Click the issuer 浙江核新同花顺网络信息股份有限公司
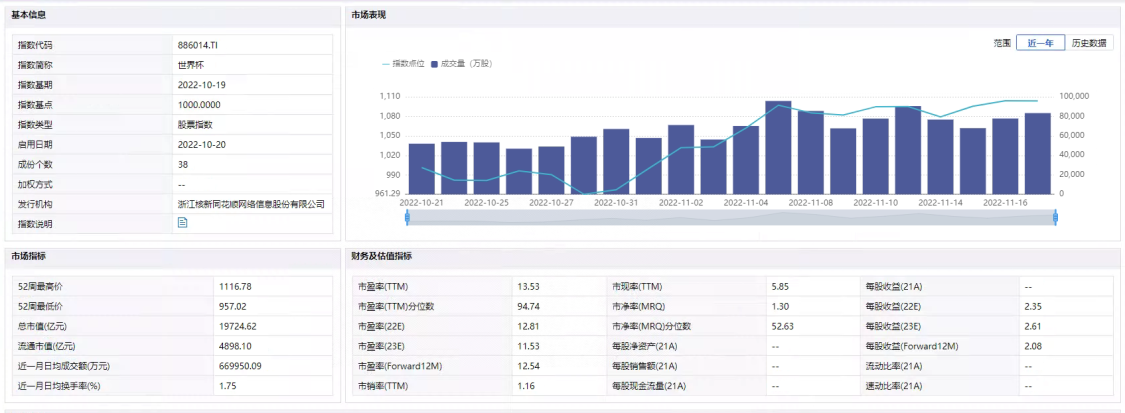 pos(251,204)
